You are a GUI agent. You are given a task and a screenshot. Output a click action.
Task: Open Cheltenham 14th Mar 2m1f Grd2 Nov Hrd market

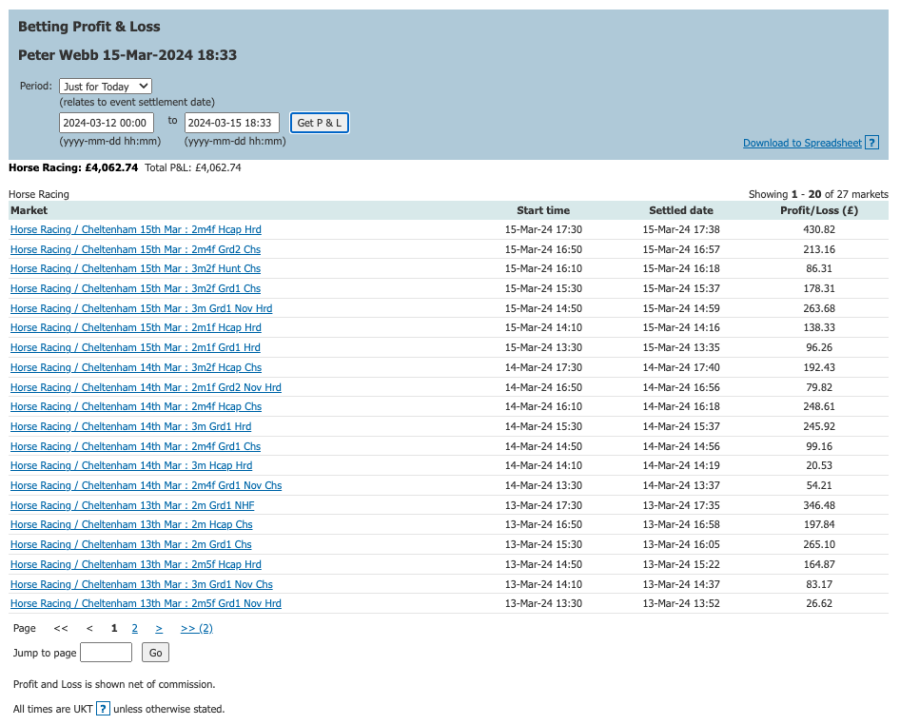(x=146, y=387)
